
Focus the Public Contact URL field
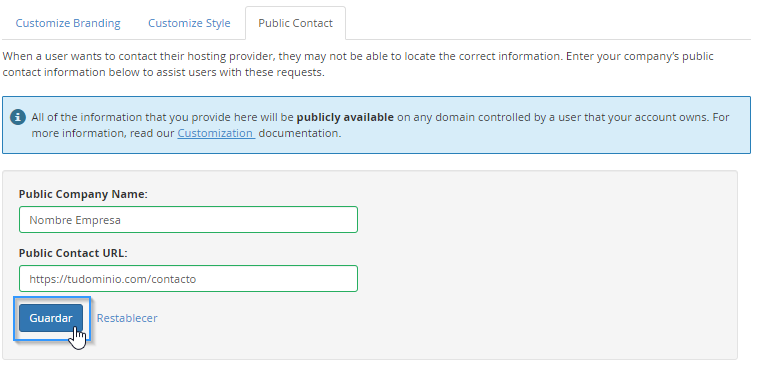(x=188, y=278)
